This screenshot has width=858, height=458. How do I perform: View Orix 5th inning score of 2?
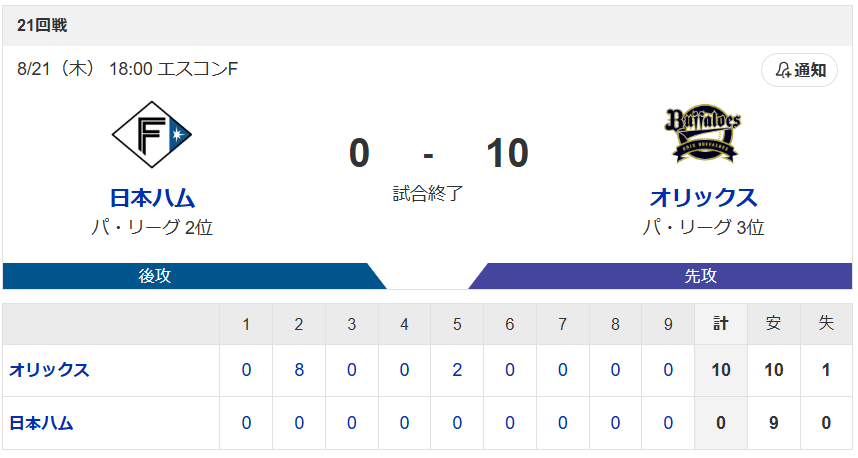click(x=457, y=370)
